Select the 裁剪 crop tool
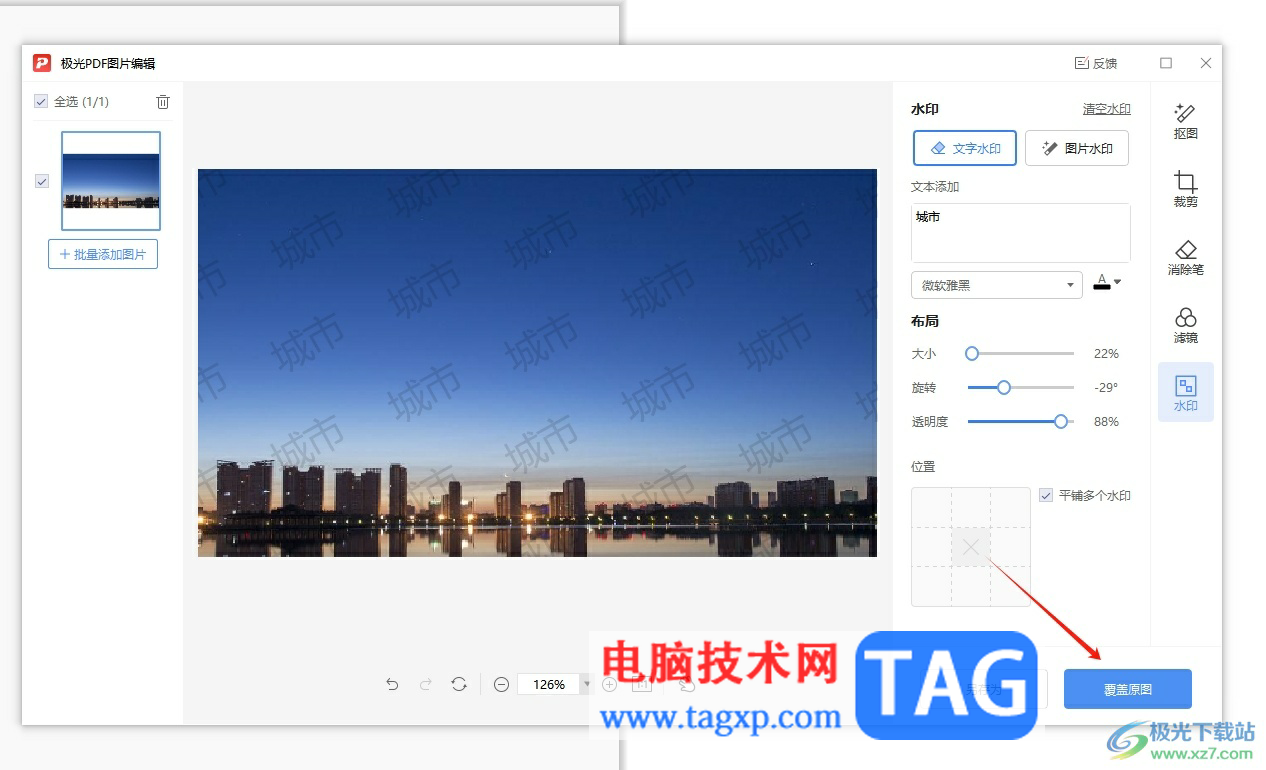The width and height of the screenshot is (1266, 770). click(1185, 188)
